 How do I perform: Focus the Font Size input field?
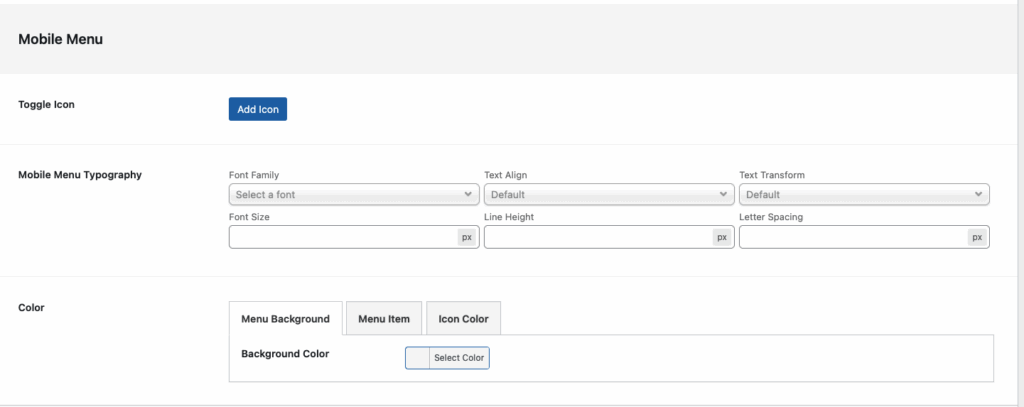click(342, 237)
